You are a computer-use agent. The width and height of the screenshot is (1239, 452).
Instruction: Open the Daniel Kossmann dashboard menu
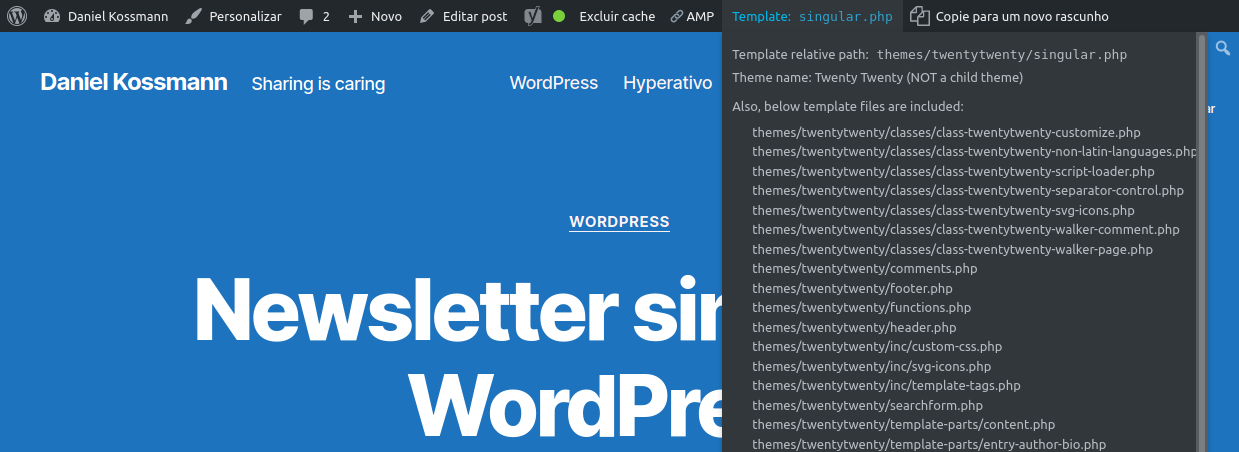click(106, 16)
